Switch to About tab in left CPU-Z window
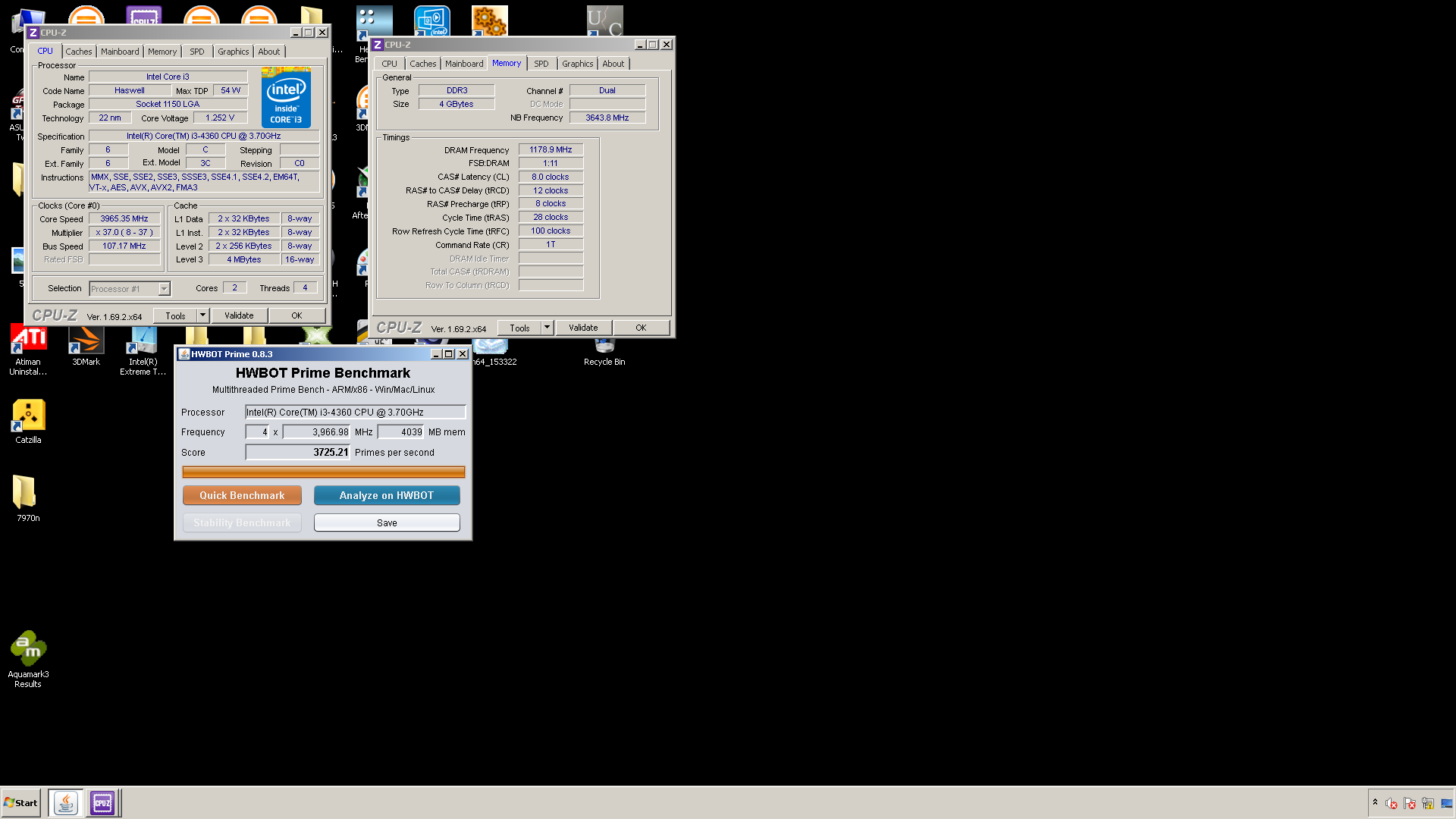This screenshot has height=819, width=1456. (x=269, y=52)
